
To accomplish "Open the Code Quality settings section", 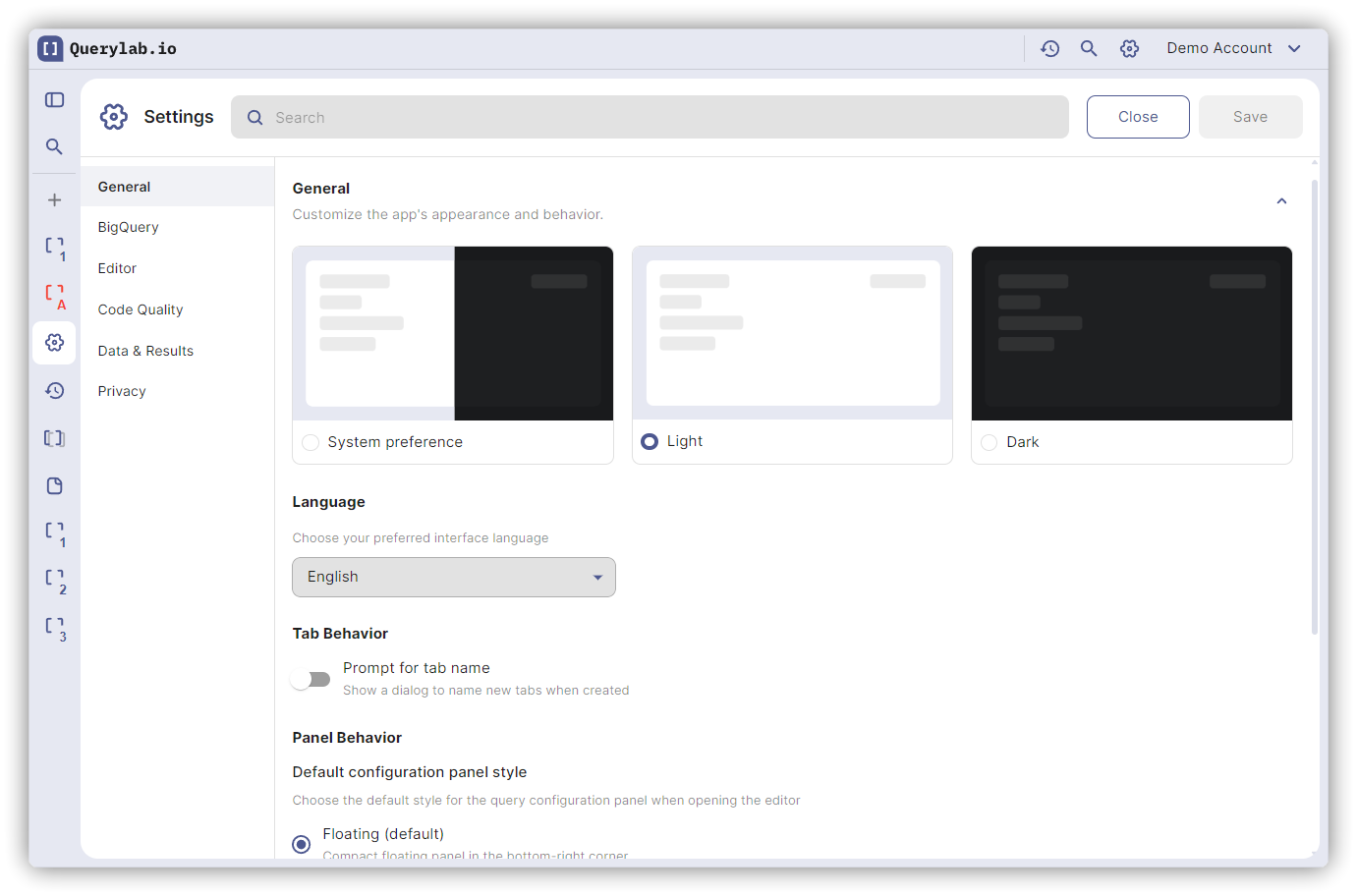I will [x=141, y=309].
